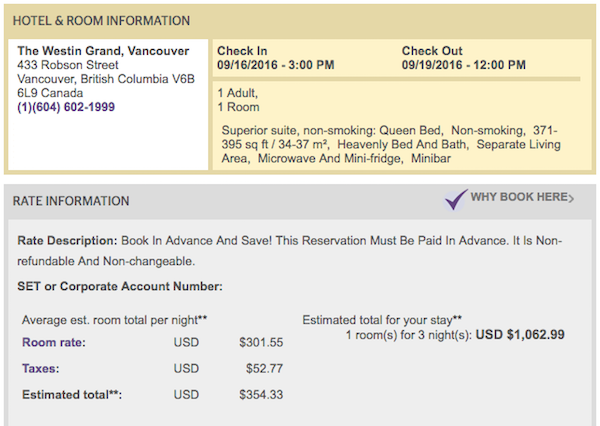Click the 433 Robson Street address line
The height and width of the screenshot is (426, 600).
coord(68,65)
